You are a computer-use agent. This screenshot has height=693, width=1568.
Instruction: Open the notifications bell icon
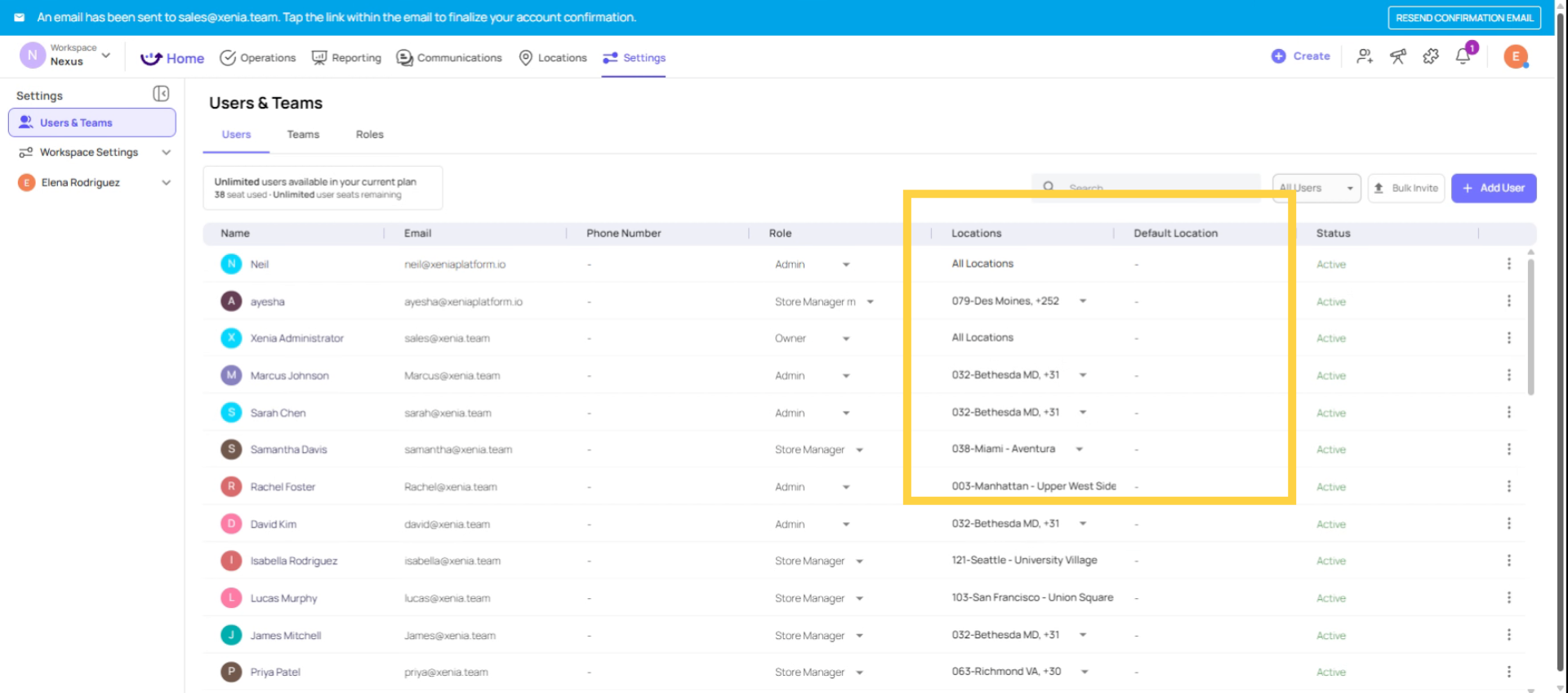coord(1463,56)
